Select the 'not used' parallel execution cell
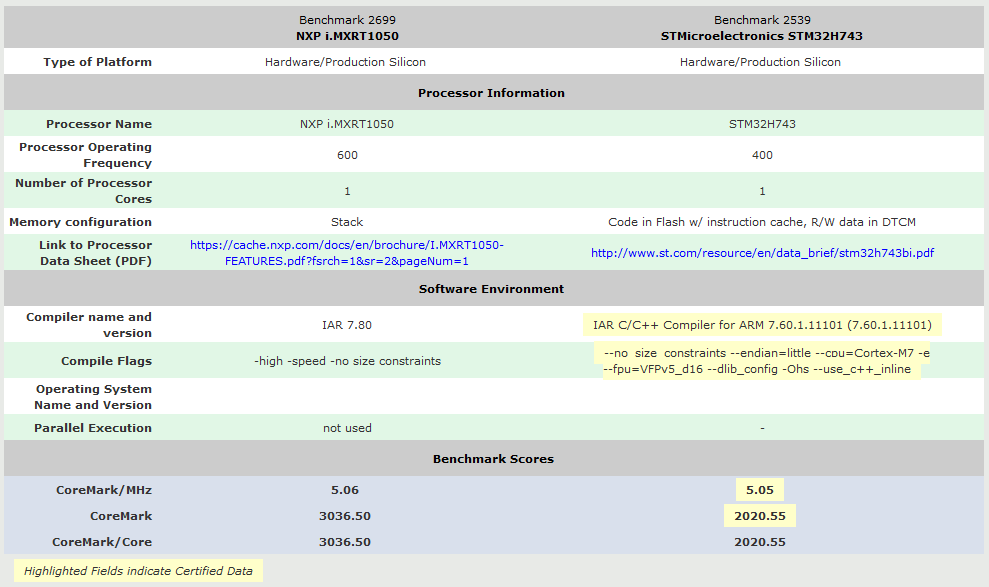Image resolution: width=989 pixels, height=587 pixels. [x=347, y=428]
